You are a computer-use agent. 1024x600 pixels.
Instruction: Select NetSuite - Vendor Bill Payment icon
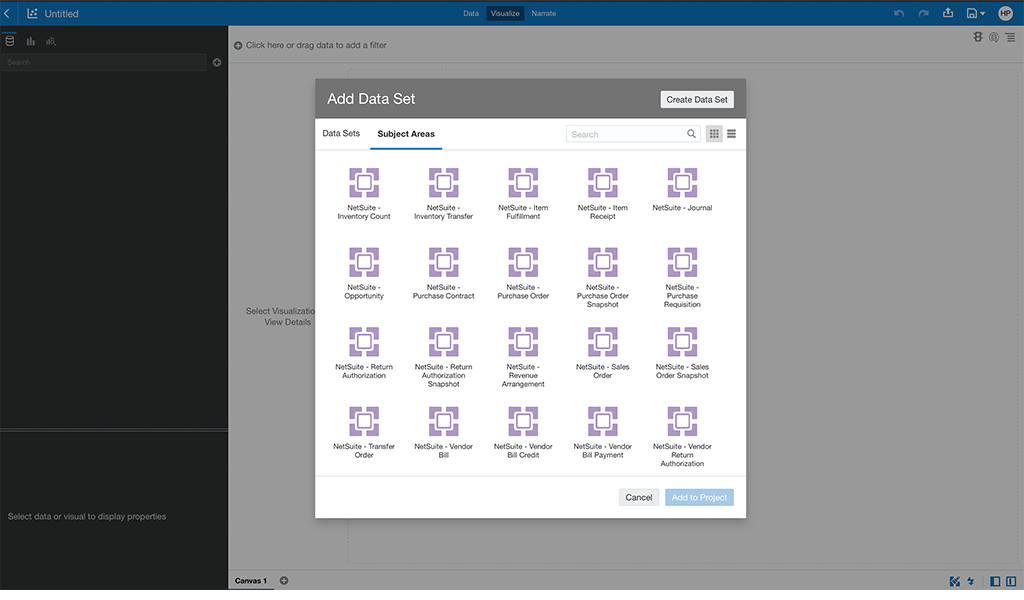(x=603, y=421)
